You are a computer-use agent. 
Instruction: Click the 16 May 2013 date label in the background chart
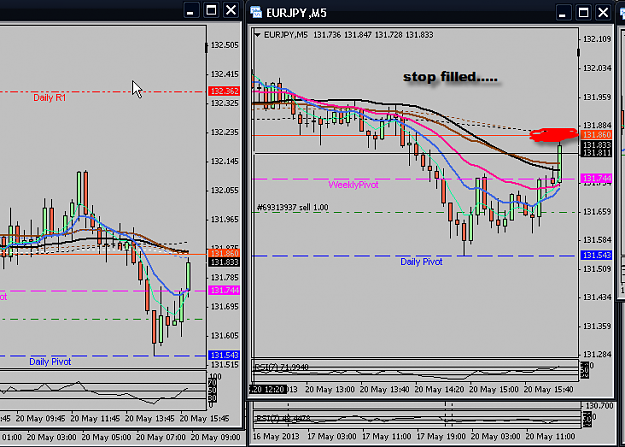click(x=276, y=437)
